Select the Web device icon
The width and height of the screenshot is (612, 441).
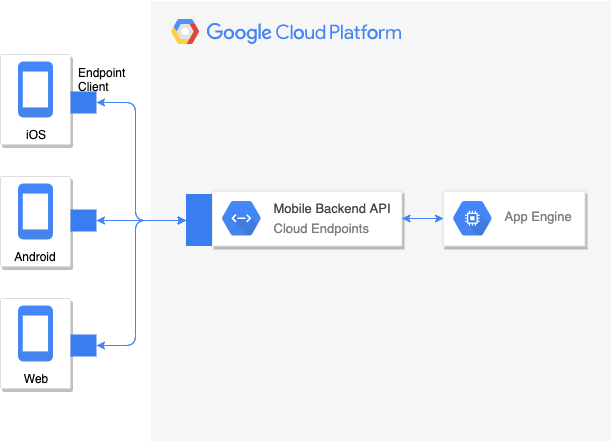[x=36, y=334]
